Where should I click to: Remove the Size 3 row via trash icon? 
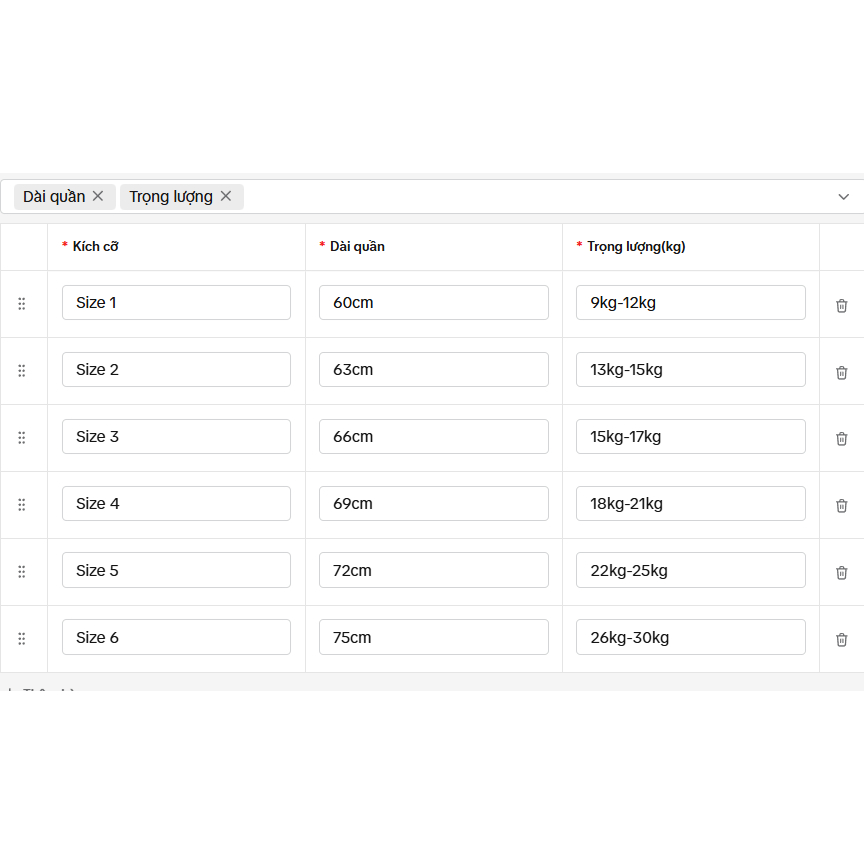[x=841, y=439]
